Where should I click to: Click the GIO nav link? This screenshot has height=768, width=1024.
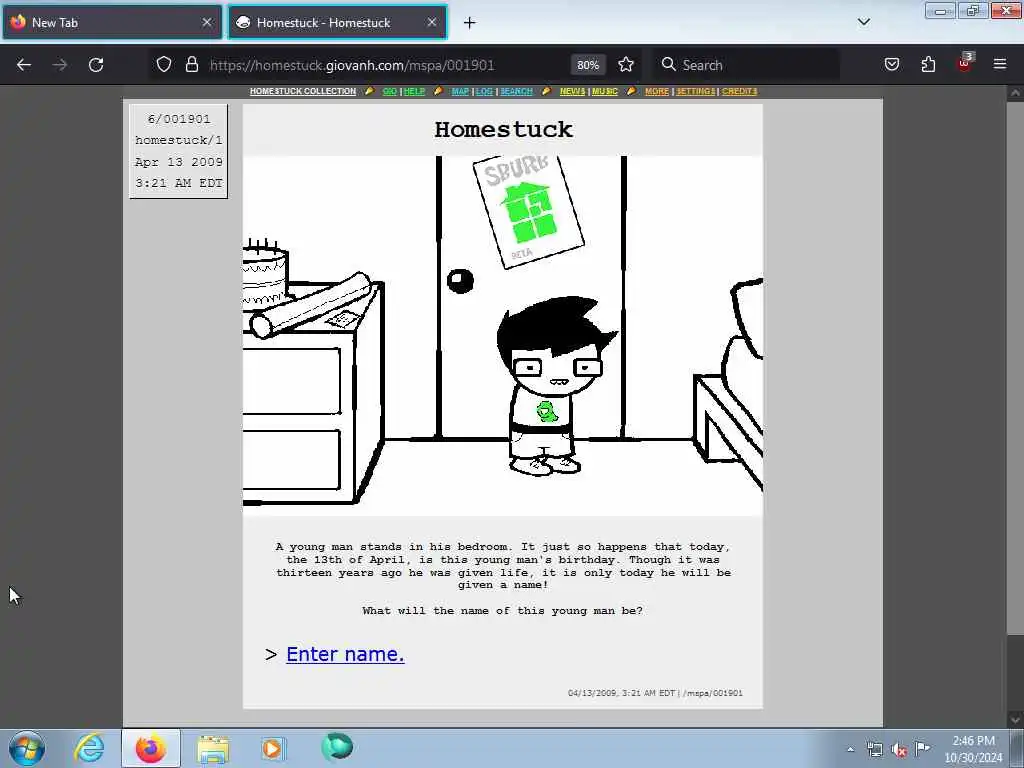tap(390, 91)
